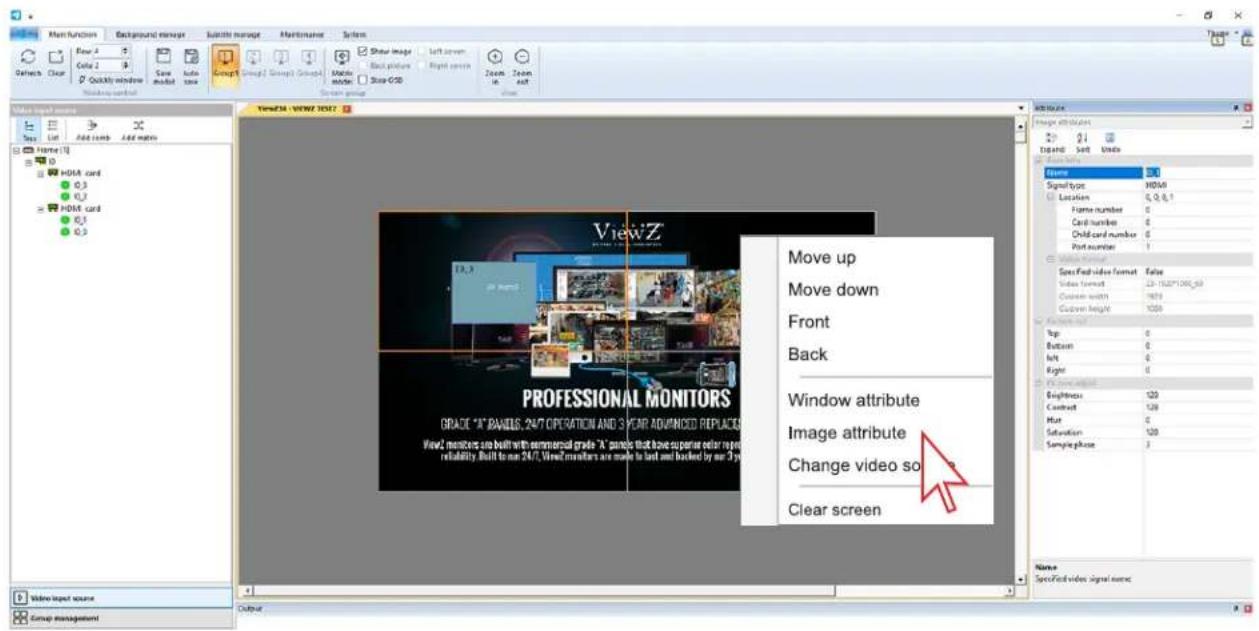The width and height of the screenshot is (1259, 631).
Task: Click the Add comb icon
Action: [91, 127]
